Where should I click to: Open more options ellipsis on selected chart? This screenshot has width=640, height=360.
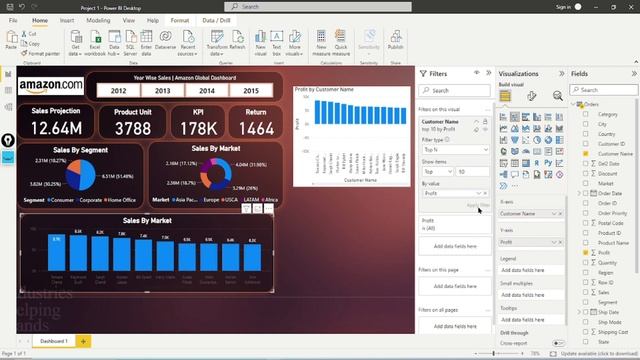click(x=269, y=209)
